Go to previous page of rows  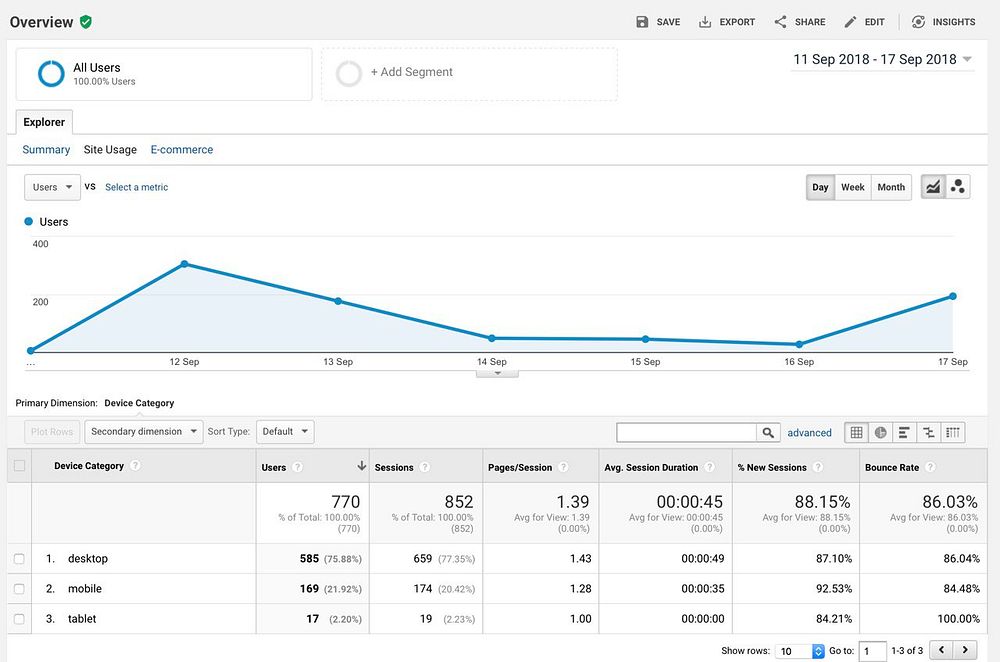pos(941,650)
